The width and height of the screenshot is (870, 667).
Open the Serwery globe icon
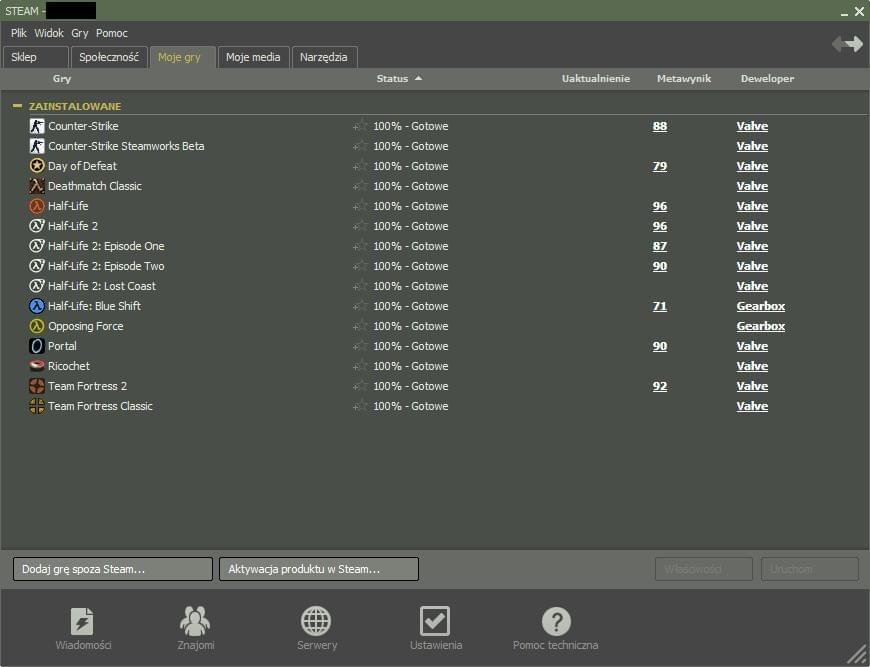316,621
